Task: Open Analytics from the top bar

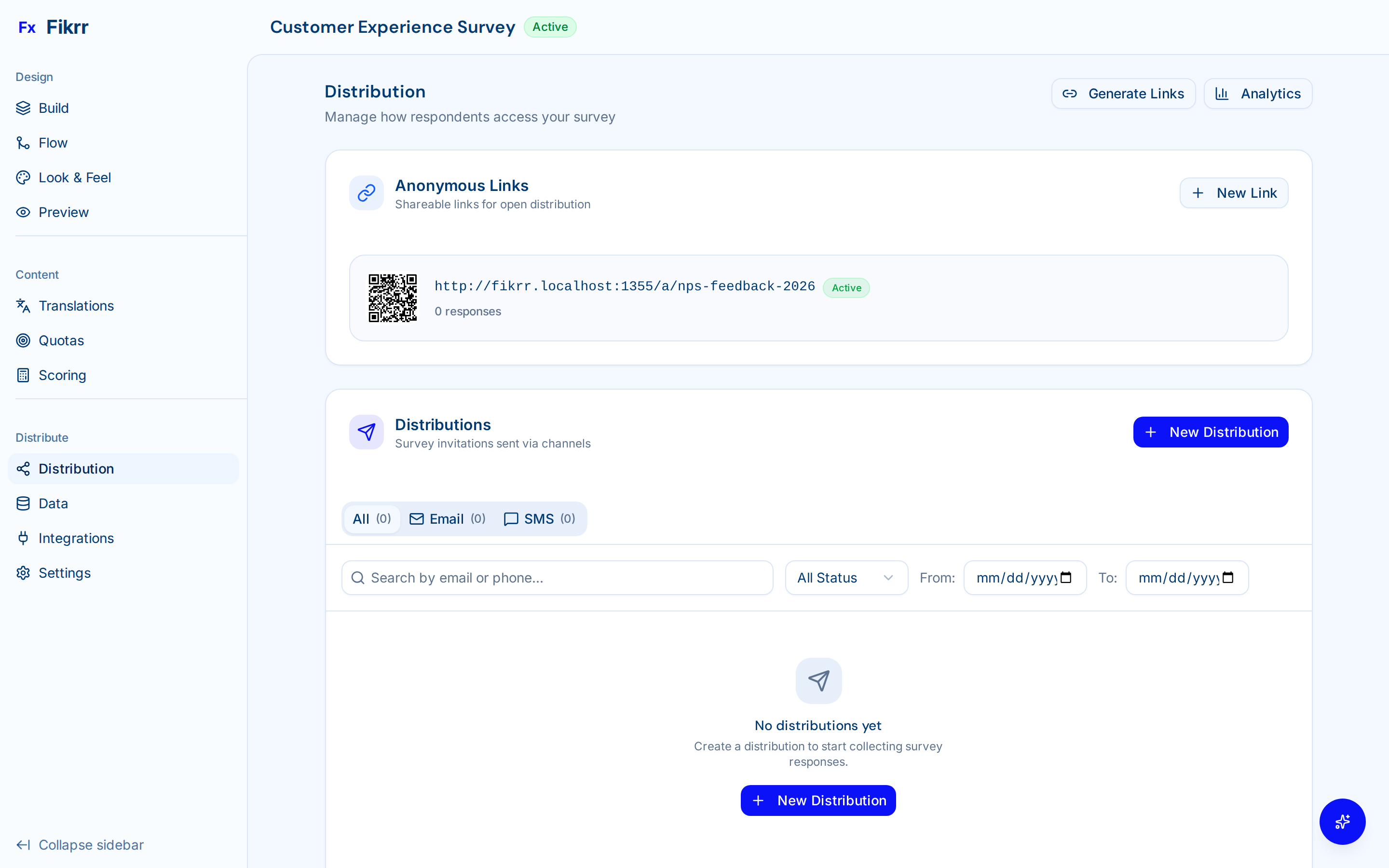Action: [1257, 93]
